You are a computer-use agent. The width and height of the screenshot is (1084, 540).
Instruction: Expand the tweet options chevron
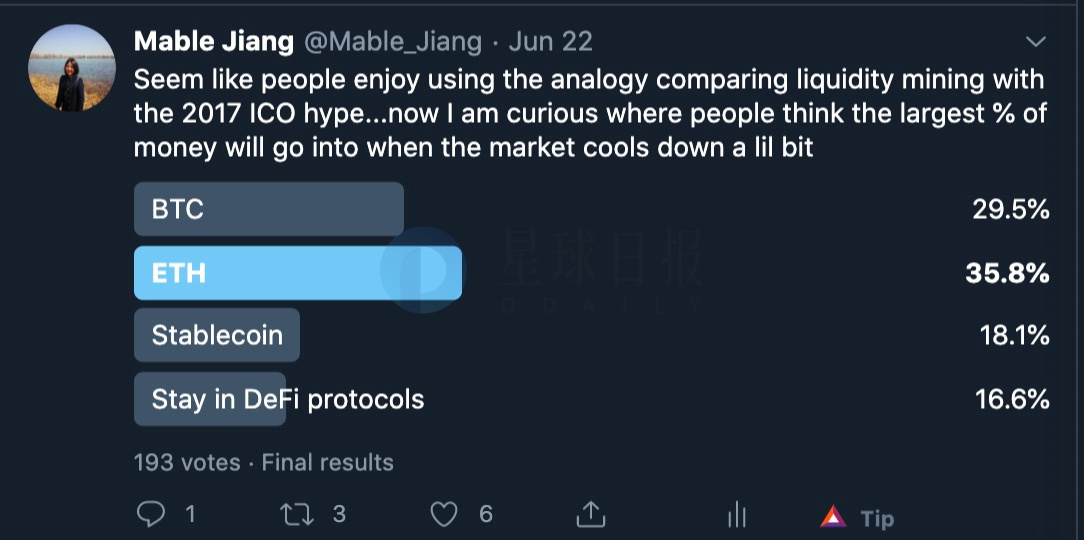coord(1036,42)
